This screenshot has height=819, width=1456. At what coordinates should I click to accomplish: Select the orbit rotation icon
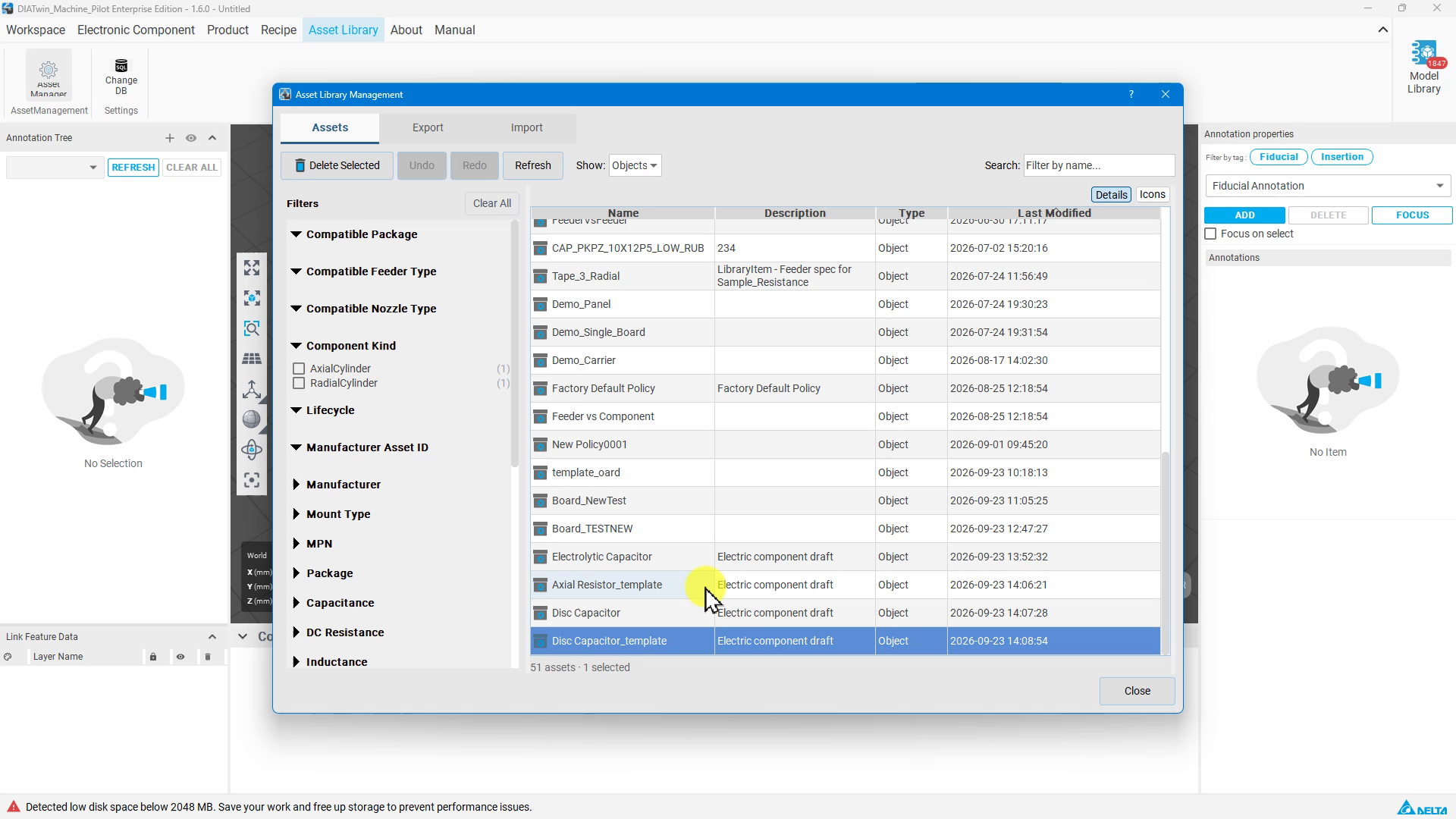tap(252, 450)
